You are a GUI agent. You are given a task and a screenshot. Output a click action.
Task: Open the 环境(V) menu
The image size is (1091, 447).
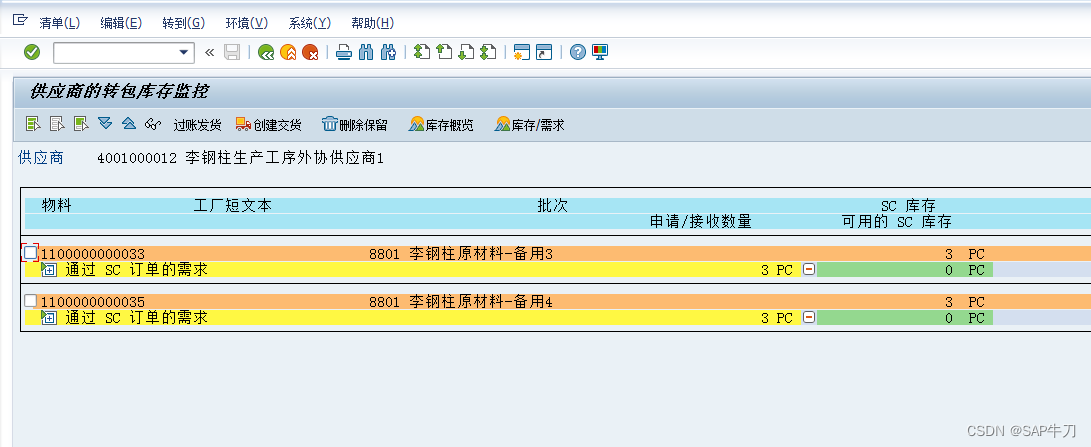pyautogui.click(x=247, y=23)
